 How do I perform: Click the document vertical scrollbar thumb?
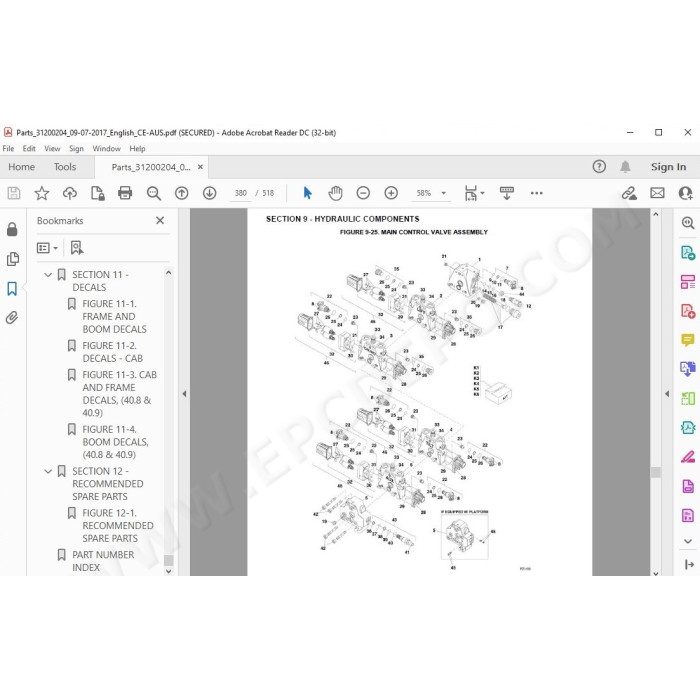pos(655,472)
